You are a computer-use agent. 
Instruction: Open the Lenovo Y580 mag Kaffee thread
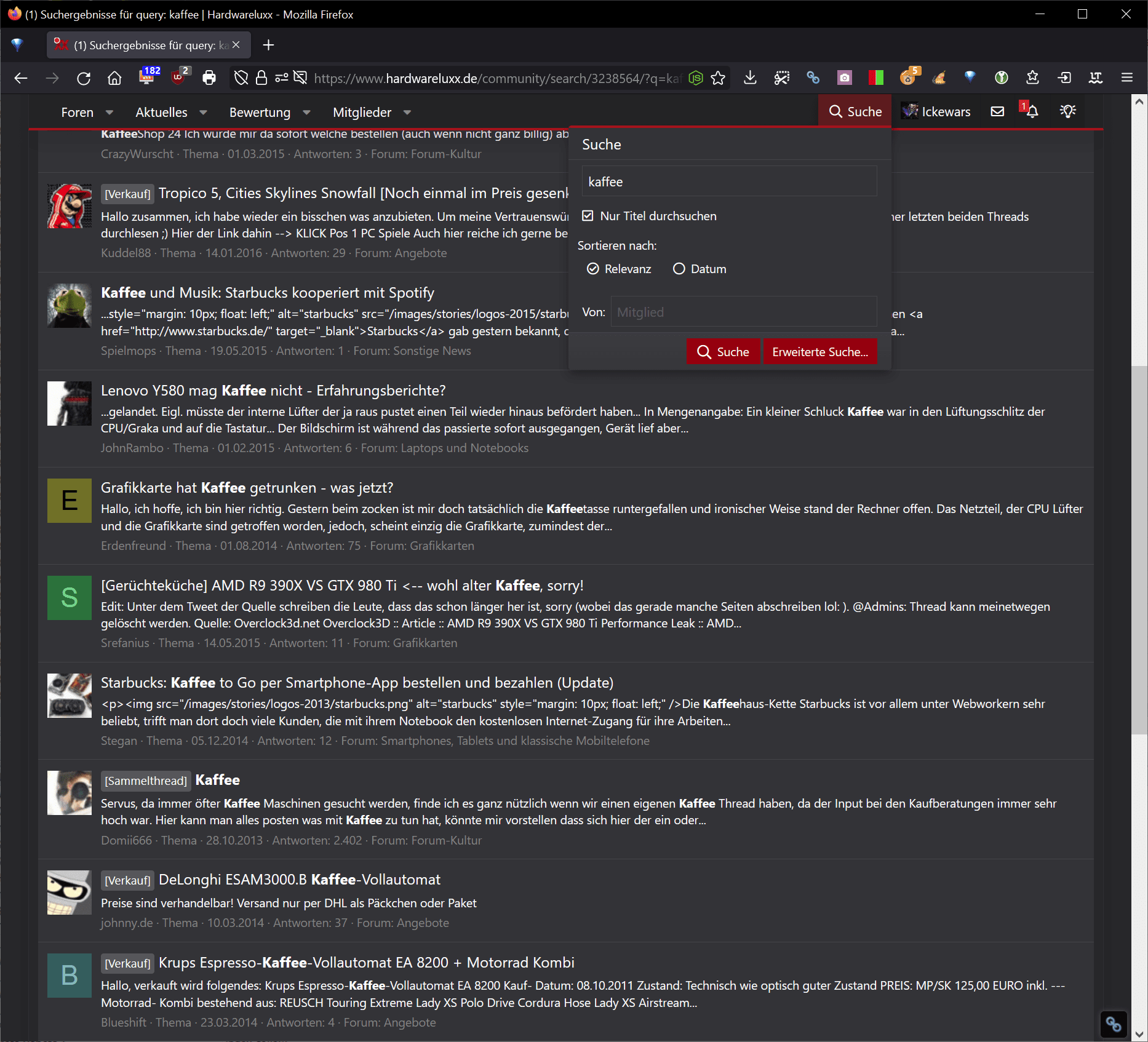coord(273,391)
